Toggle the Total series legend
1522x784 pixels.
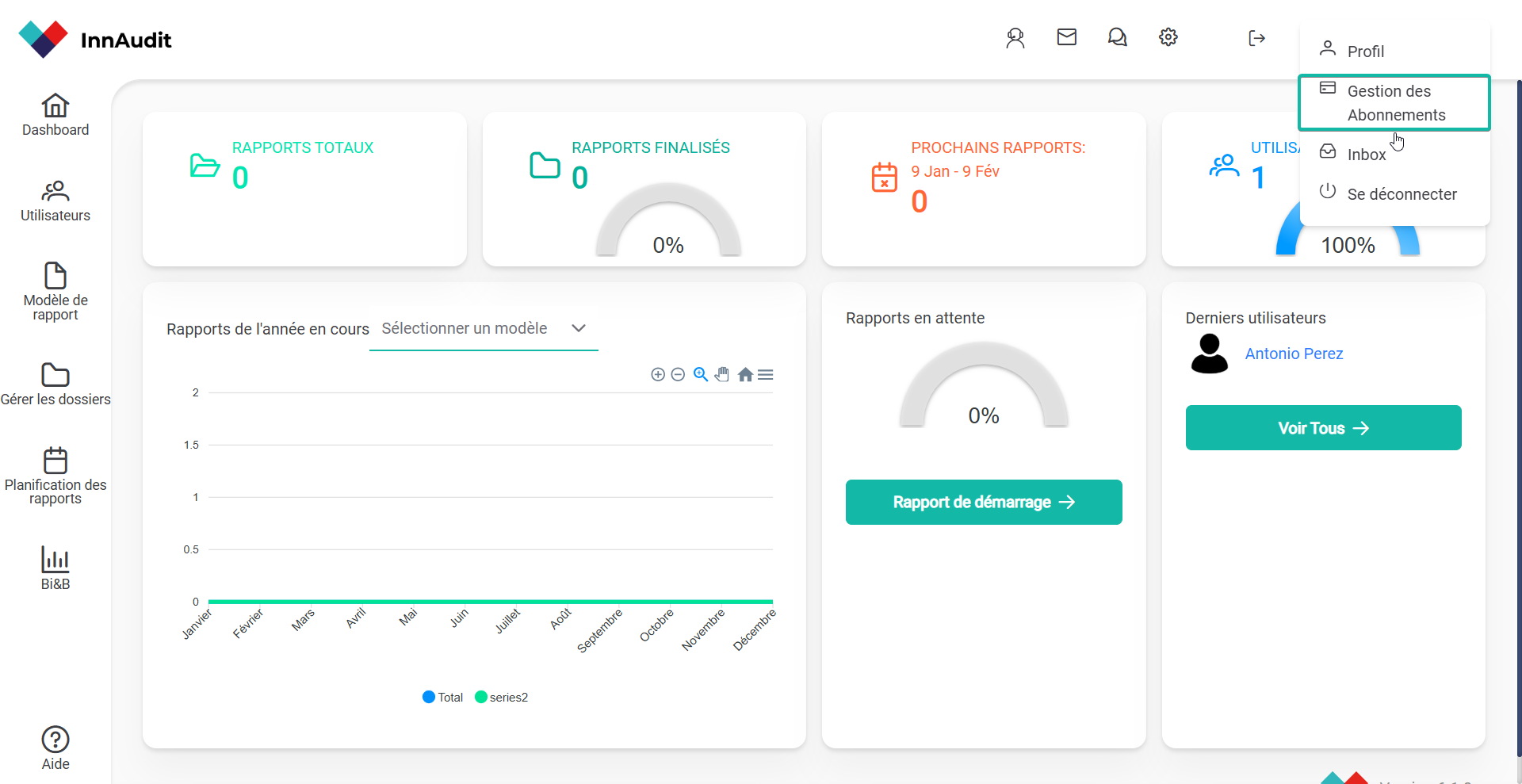tap(443, 698)
